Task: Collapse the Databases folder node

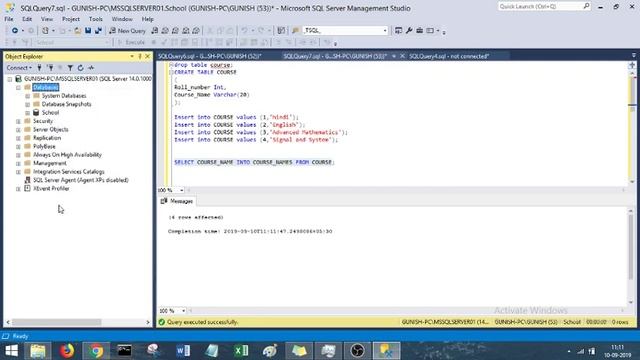Action: point(18,87)
